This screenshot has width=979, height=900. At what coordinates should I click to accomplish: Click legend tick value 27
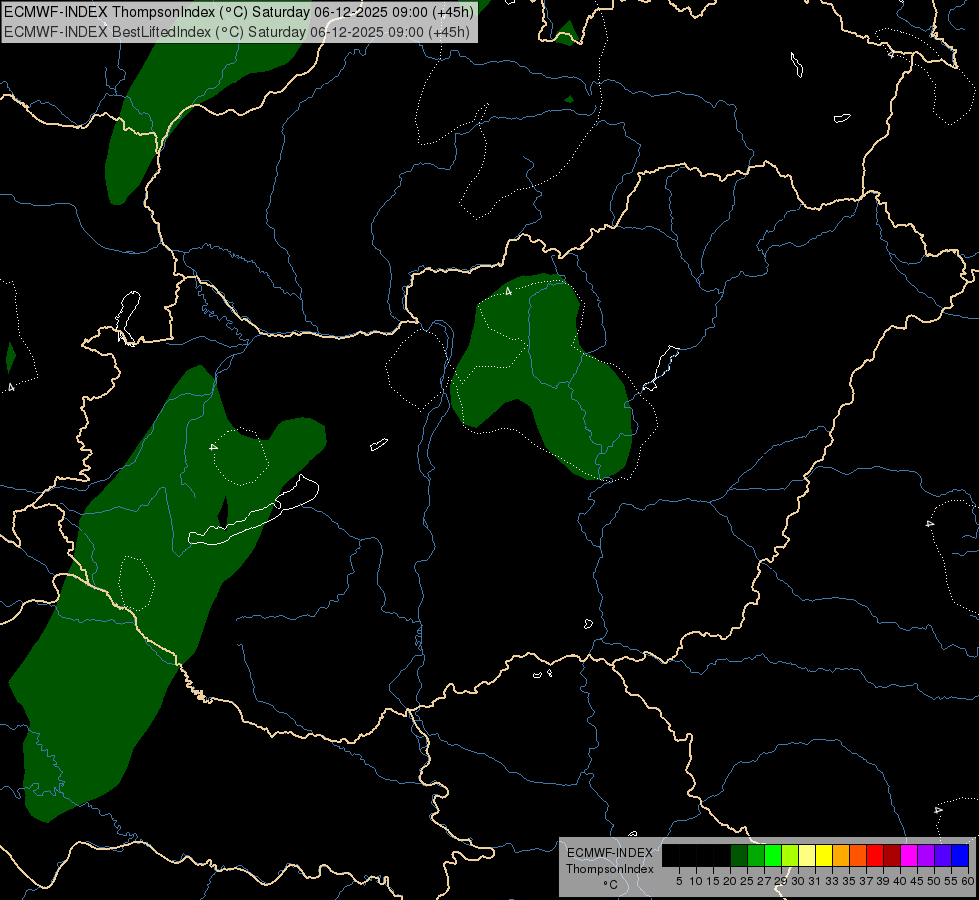tap(764, 881)
